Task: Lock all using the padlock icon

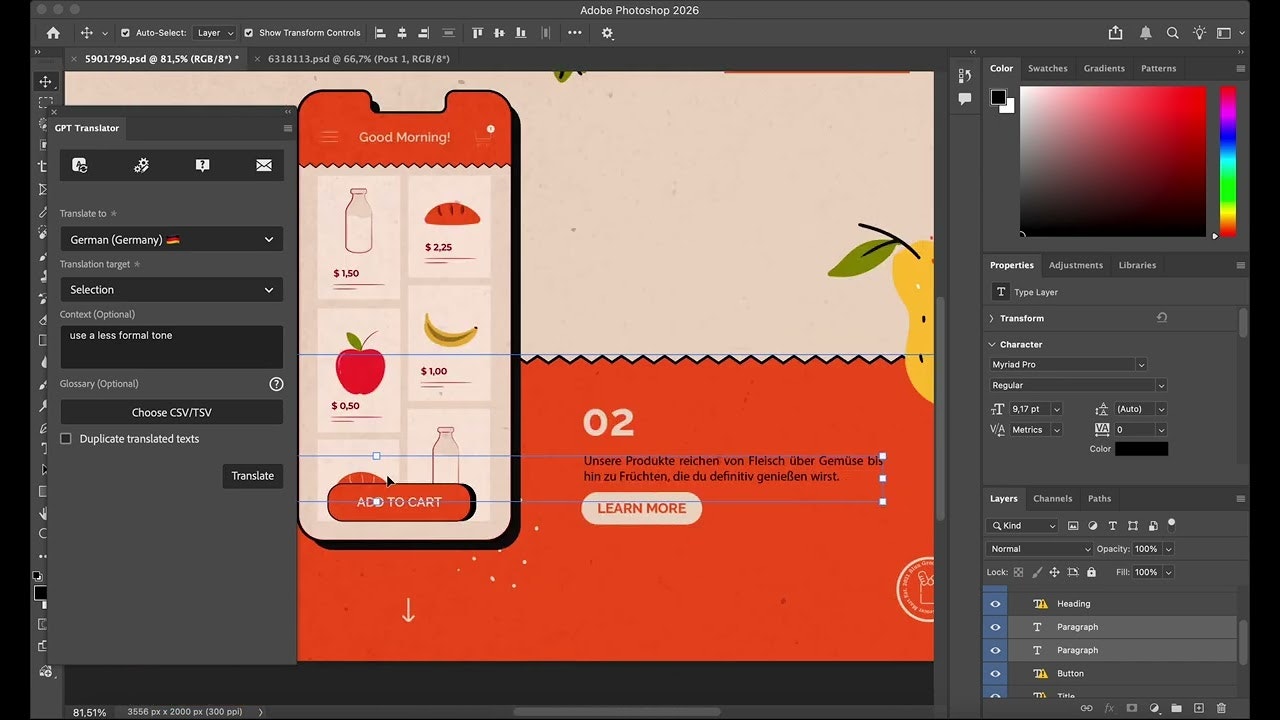Action: point(1091,572)
